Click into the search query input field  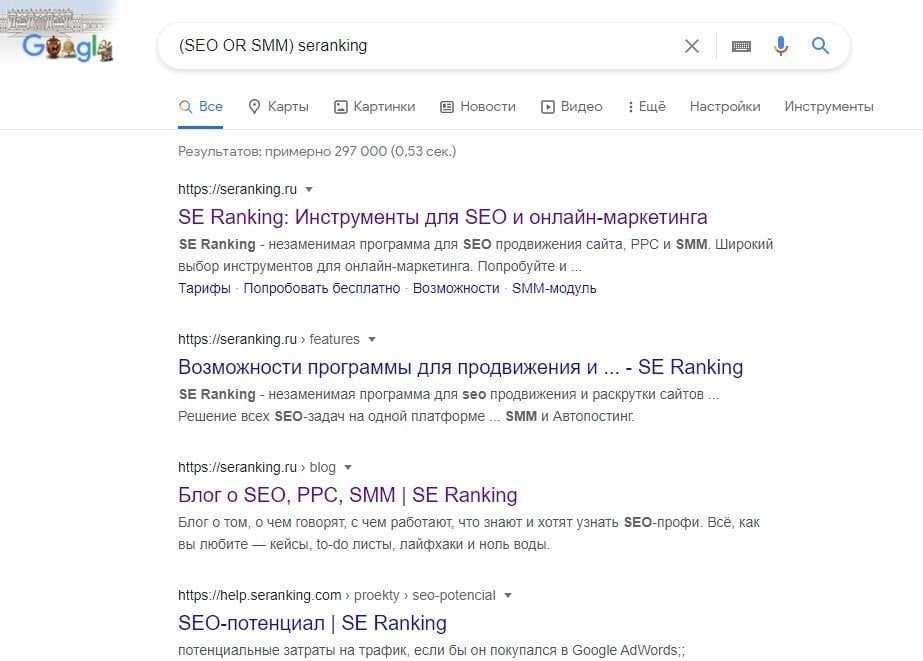[x=420, y=46]
